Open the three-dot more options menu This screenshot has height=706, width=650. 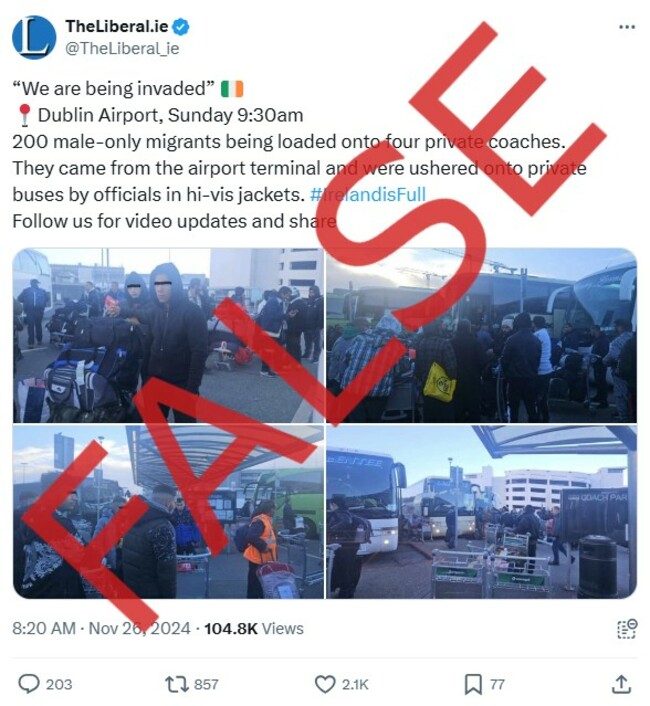pos(627,27)
